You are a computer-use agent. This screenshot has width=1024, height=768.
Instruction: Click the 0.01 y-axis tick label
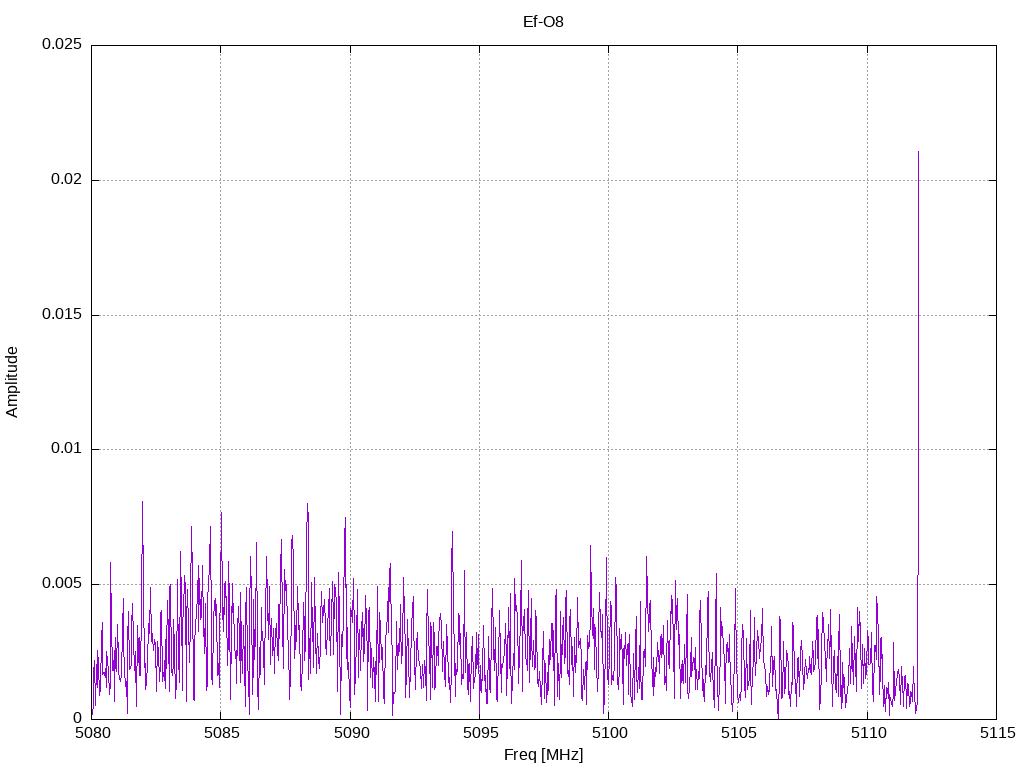[x=67, y=449]
